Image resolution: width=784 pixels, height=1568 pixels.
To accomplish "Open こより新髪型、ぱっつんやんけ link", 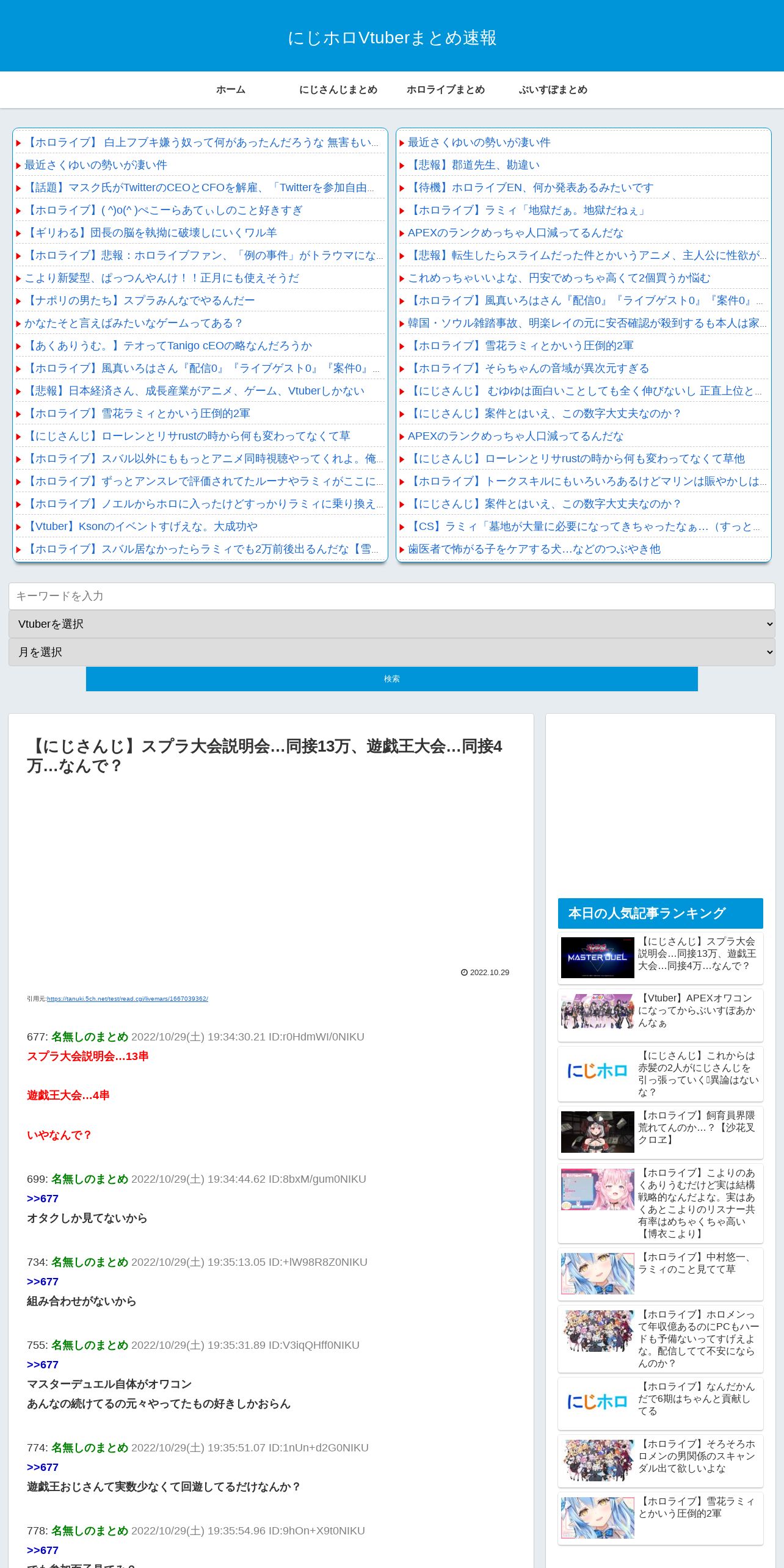I will point(162,278).
